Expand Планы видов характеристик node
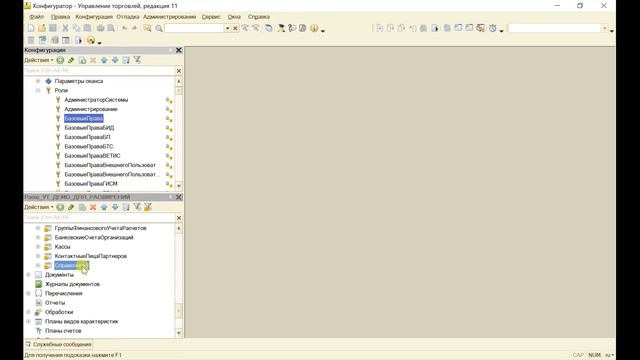Image resolution: width=640 pixels, height=360 pixels. (28, 321)
